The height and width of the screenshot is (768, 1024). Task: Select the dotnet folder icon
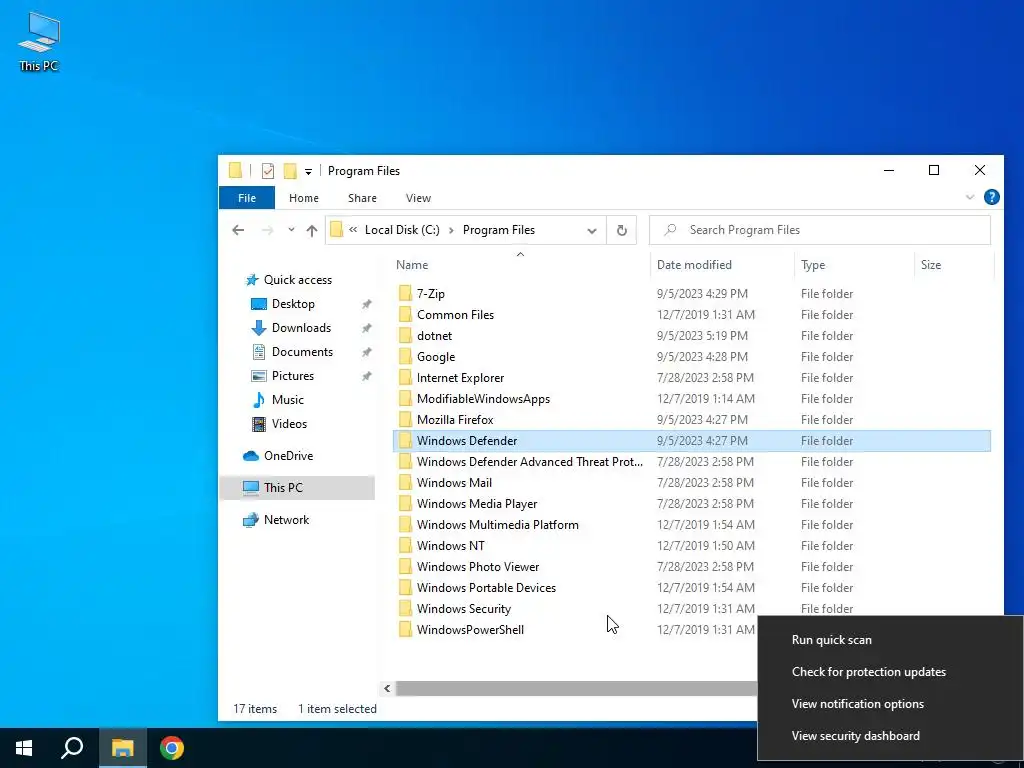click(405, 335)
